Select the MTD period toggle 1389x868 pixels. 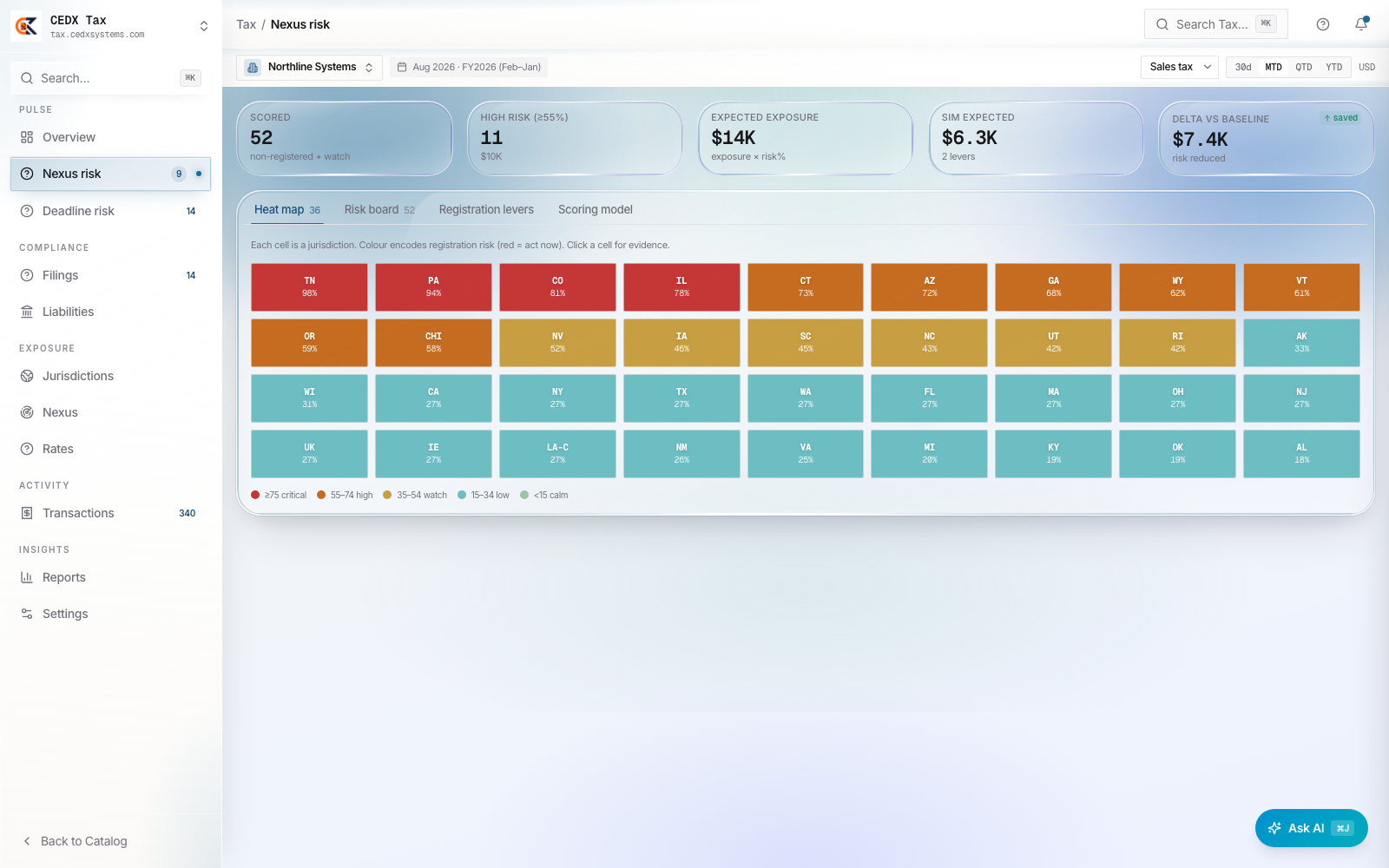coord(1274,67)
